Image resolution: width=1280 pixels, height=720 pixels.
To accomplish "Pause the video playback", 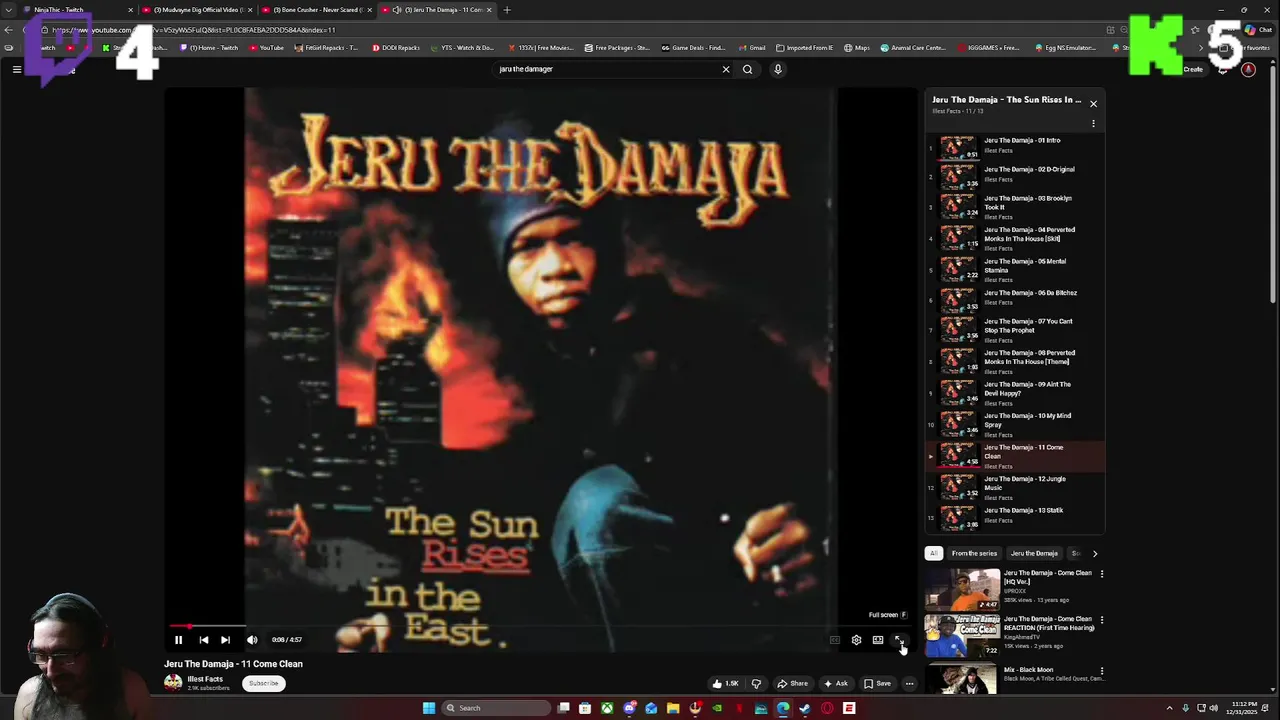I will (x=178, y=640).
